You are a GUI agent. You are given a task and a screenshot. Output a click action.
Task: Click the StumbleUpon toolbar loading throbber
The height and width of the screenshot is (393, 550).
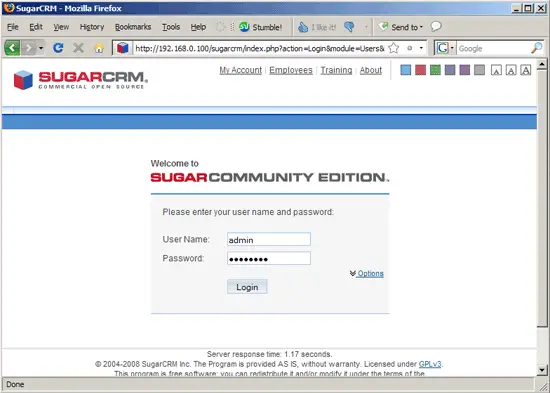(220, 27)
